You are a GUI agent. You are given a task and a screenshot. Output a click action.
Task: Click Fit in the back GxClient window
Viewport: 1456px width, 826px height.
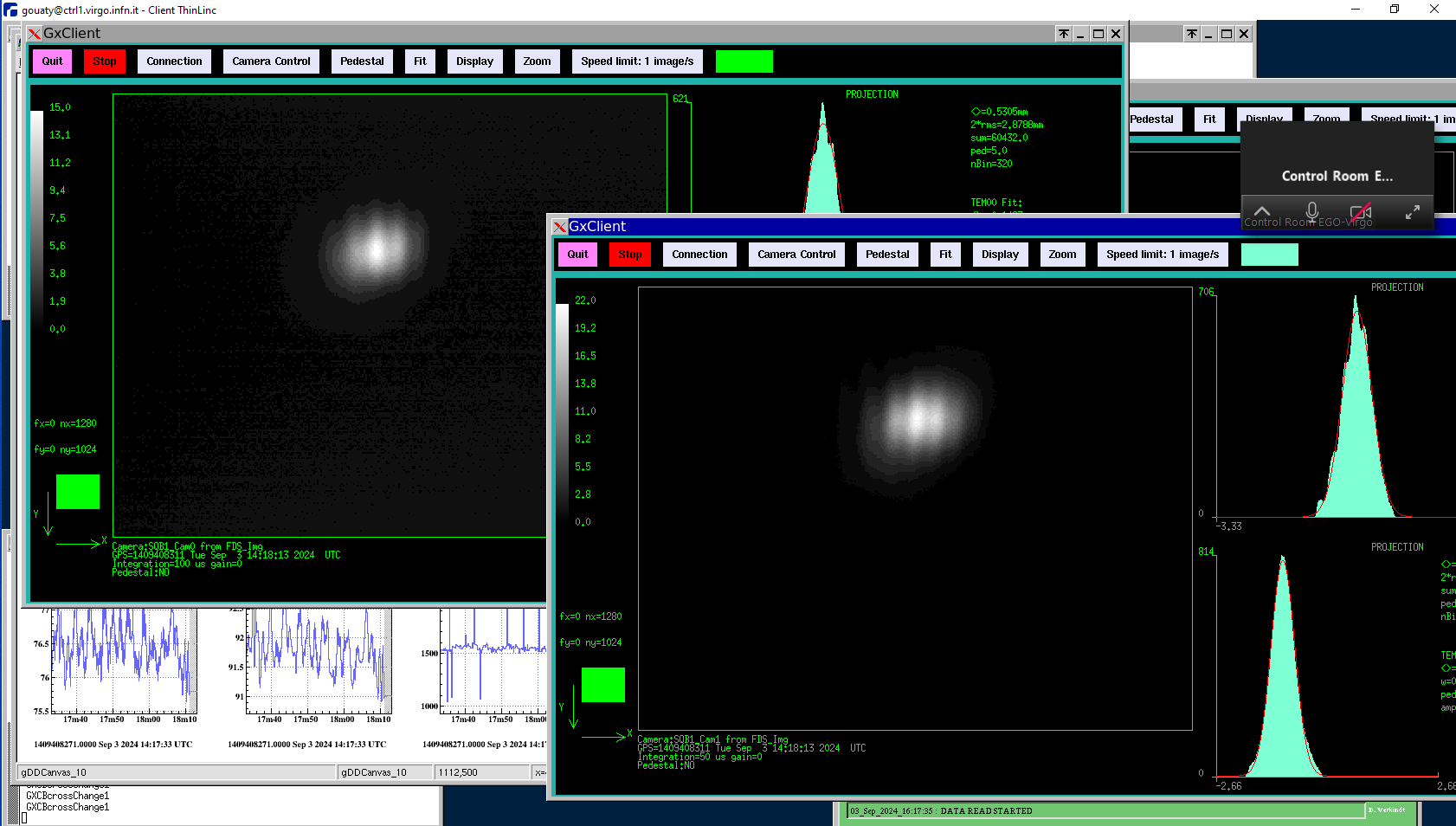coord(420,61)
